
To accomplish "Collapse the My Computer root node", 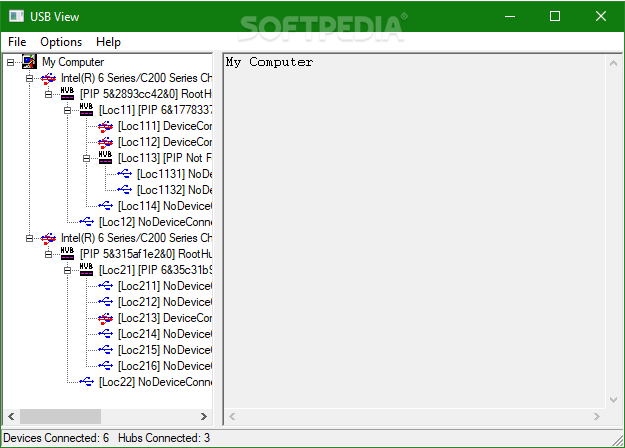I will (10, 63).
